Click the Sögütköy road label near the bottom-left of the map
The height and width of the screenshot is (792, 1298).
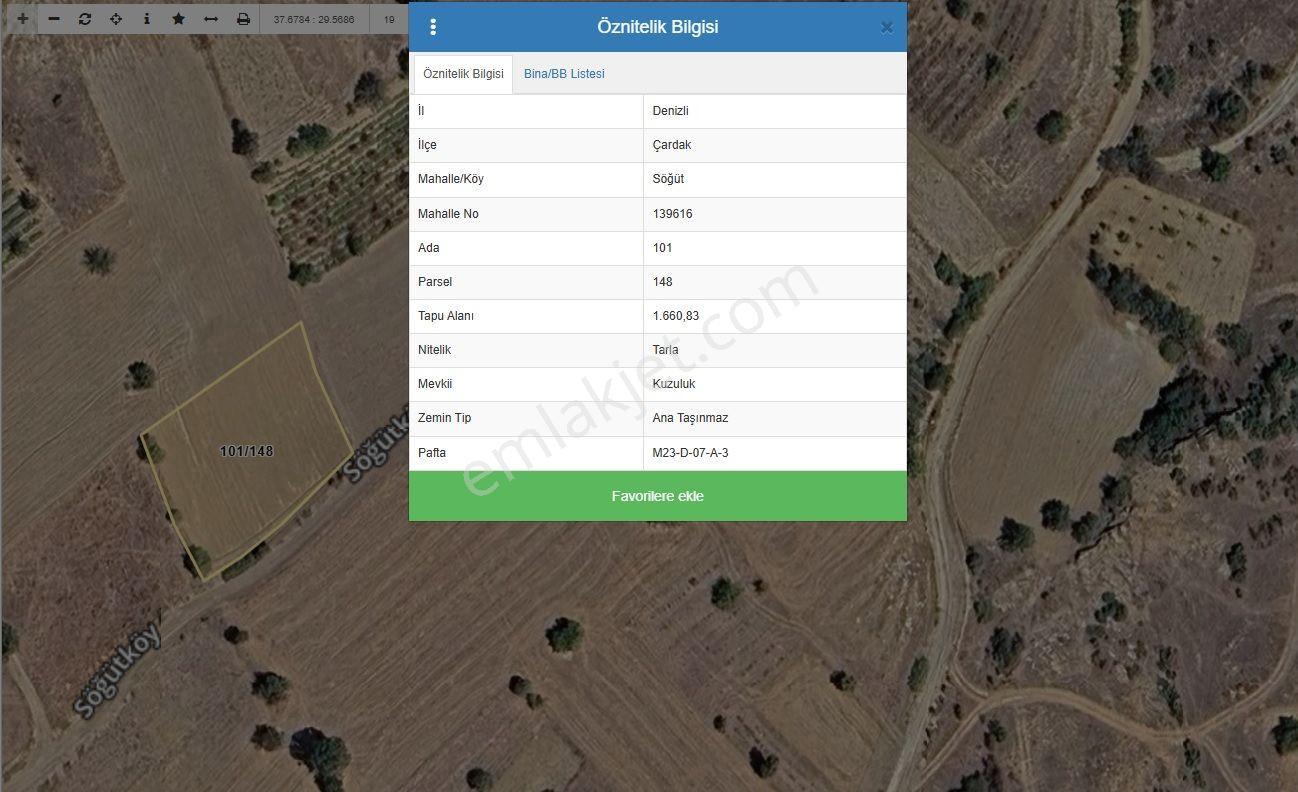click(x=117, y=669)
